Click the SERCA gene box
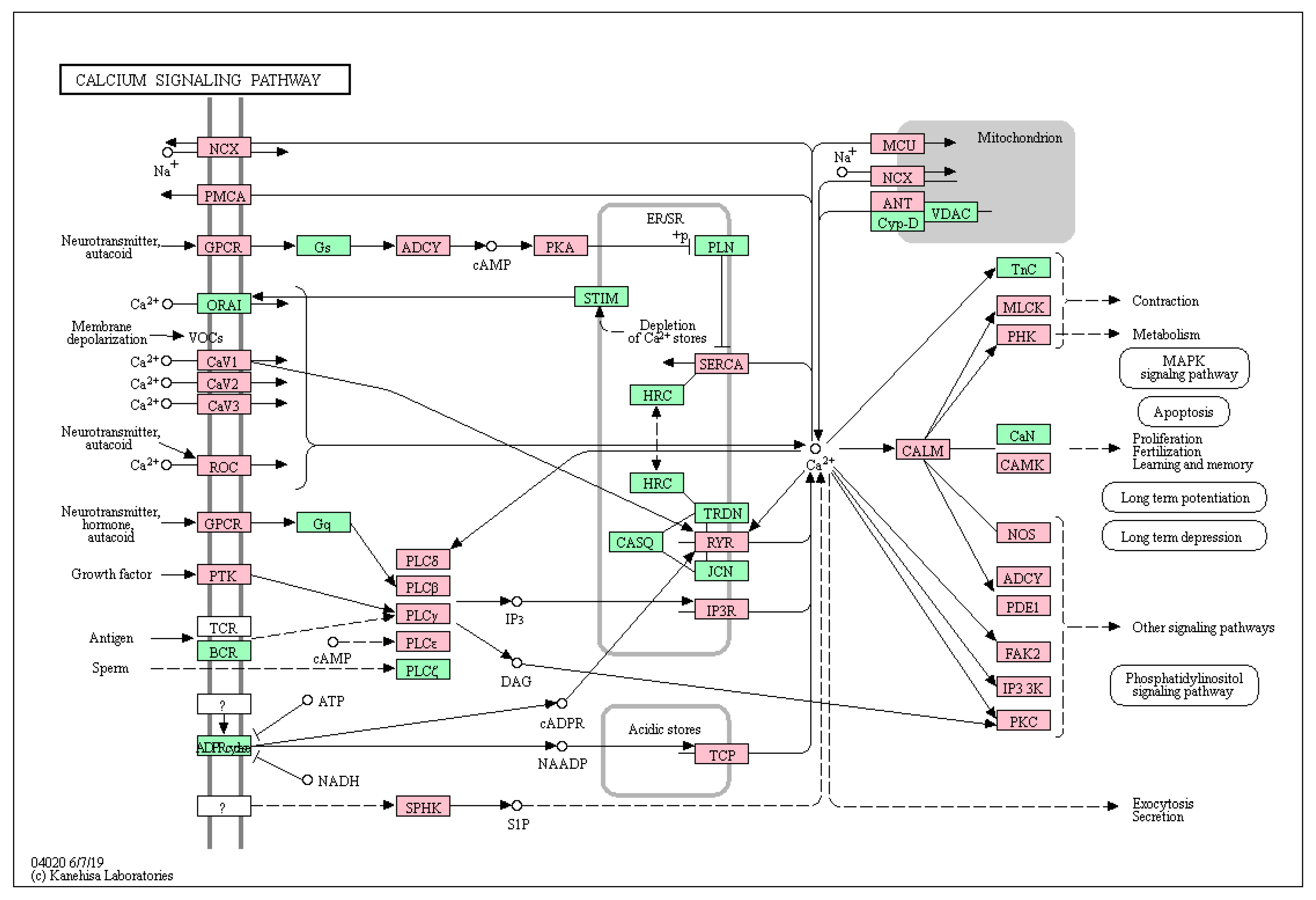1316x900 pixels. tap(721, 364)
